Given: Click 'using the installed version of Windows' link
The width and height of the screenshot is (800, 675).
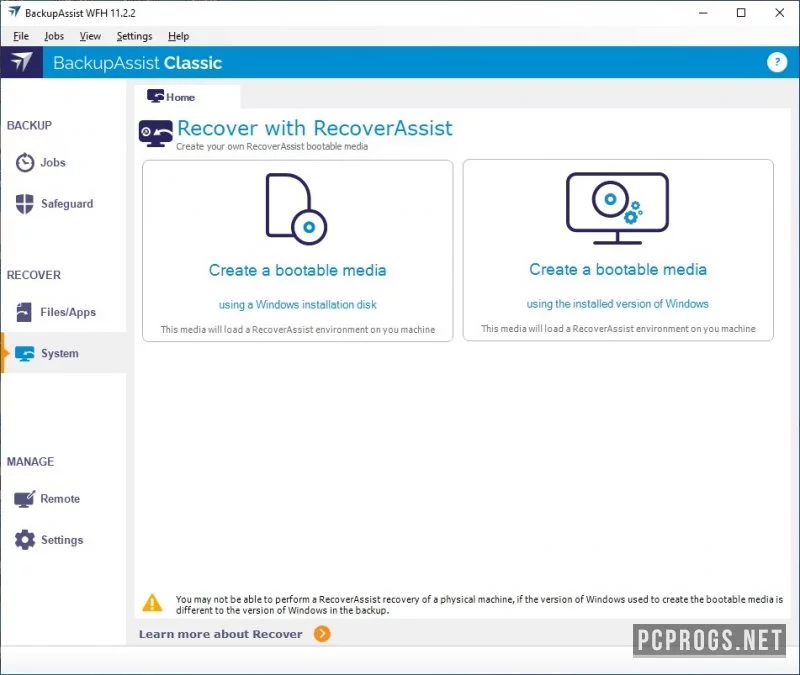Looking at the screenshot, I should 617,304.
